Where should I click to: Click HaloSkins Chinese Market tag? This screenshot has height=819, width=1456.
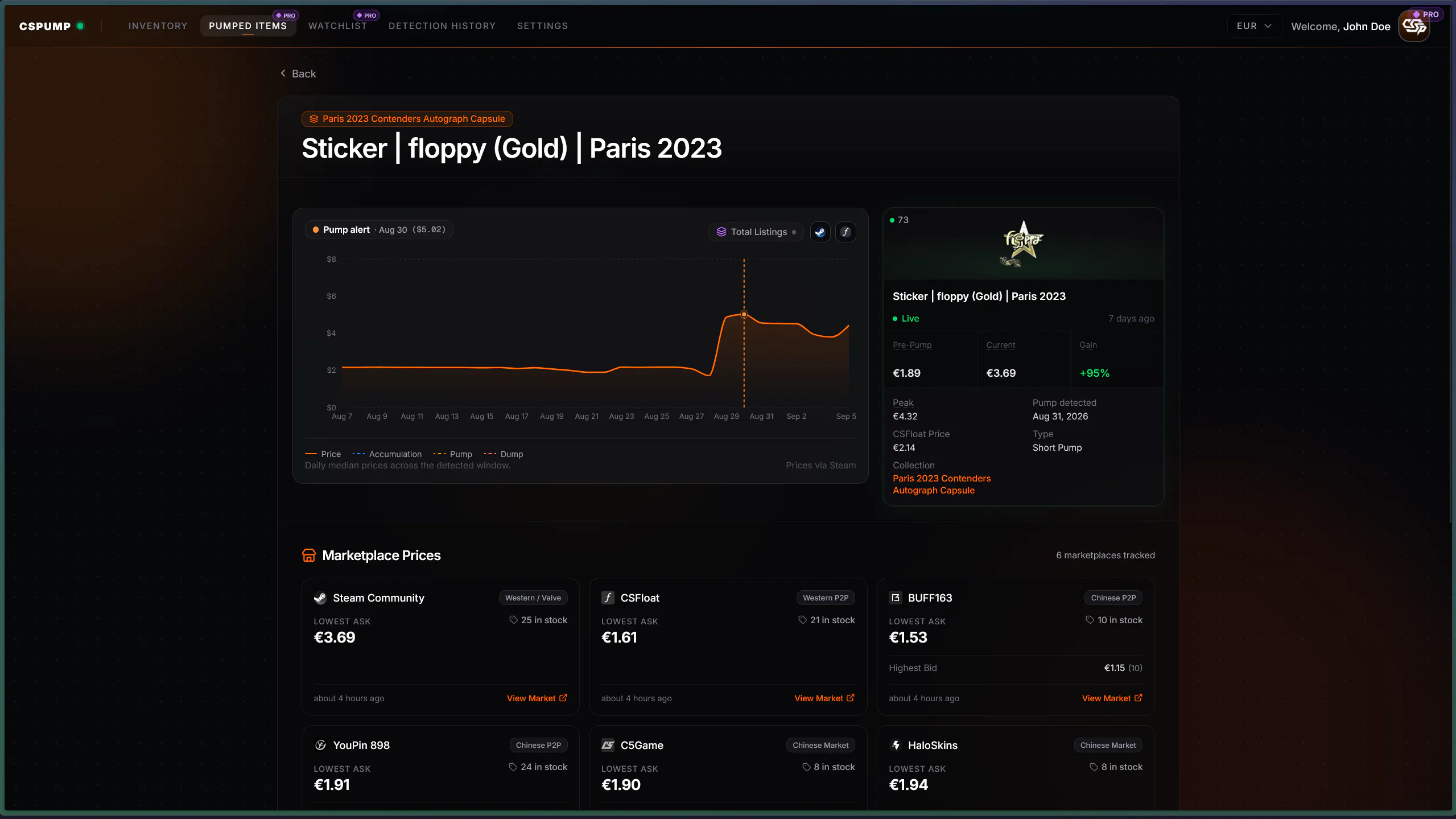1108,746
